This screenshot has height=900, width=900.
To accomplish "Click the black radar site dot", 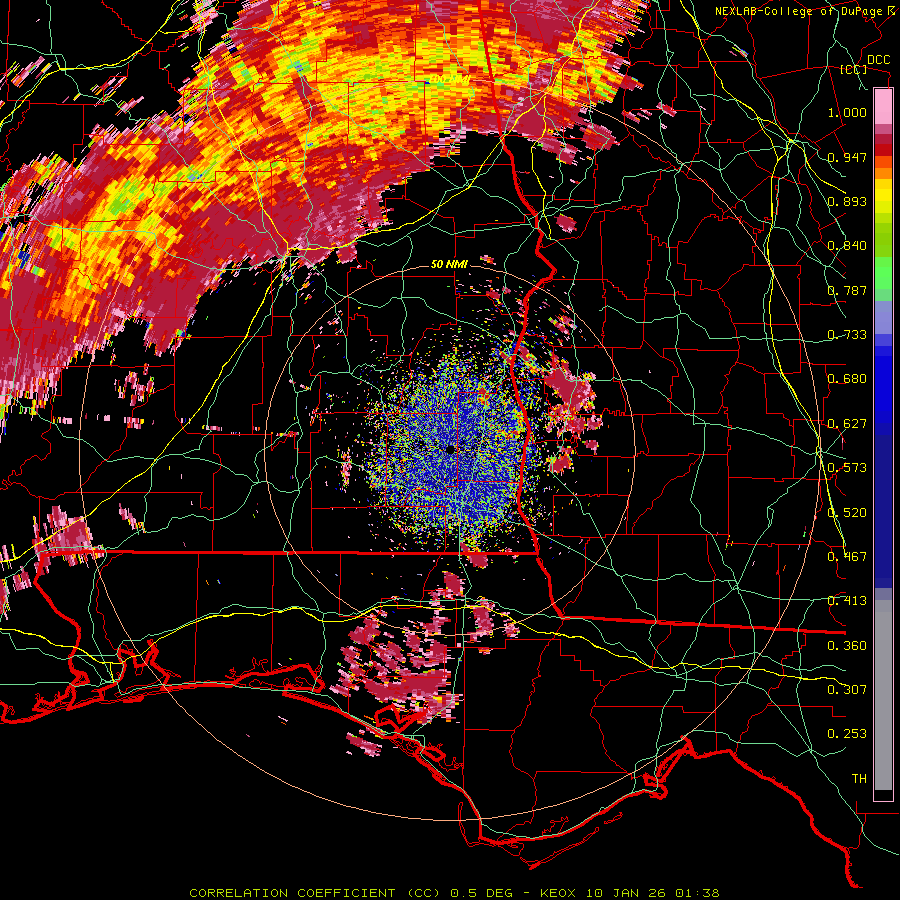I will (451, 449).
